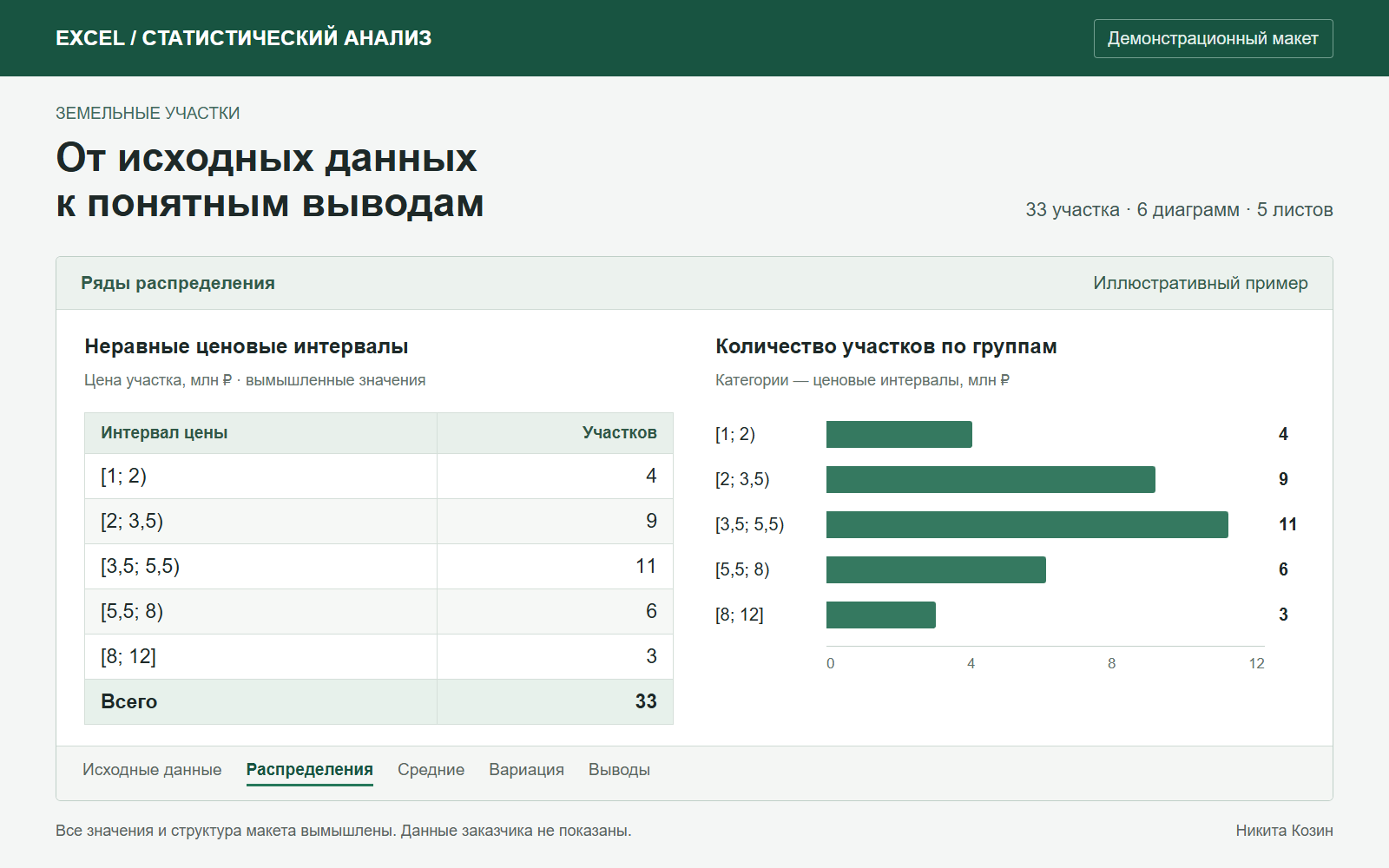The height and width of the screenshot is (868, 1389).
Task: Click the 33 участка · 6 диаграмм summary
Action: (1179, 210)
